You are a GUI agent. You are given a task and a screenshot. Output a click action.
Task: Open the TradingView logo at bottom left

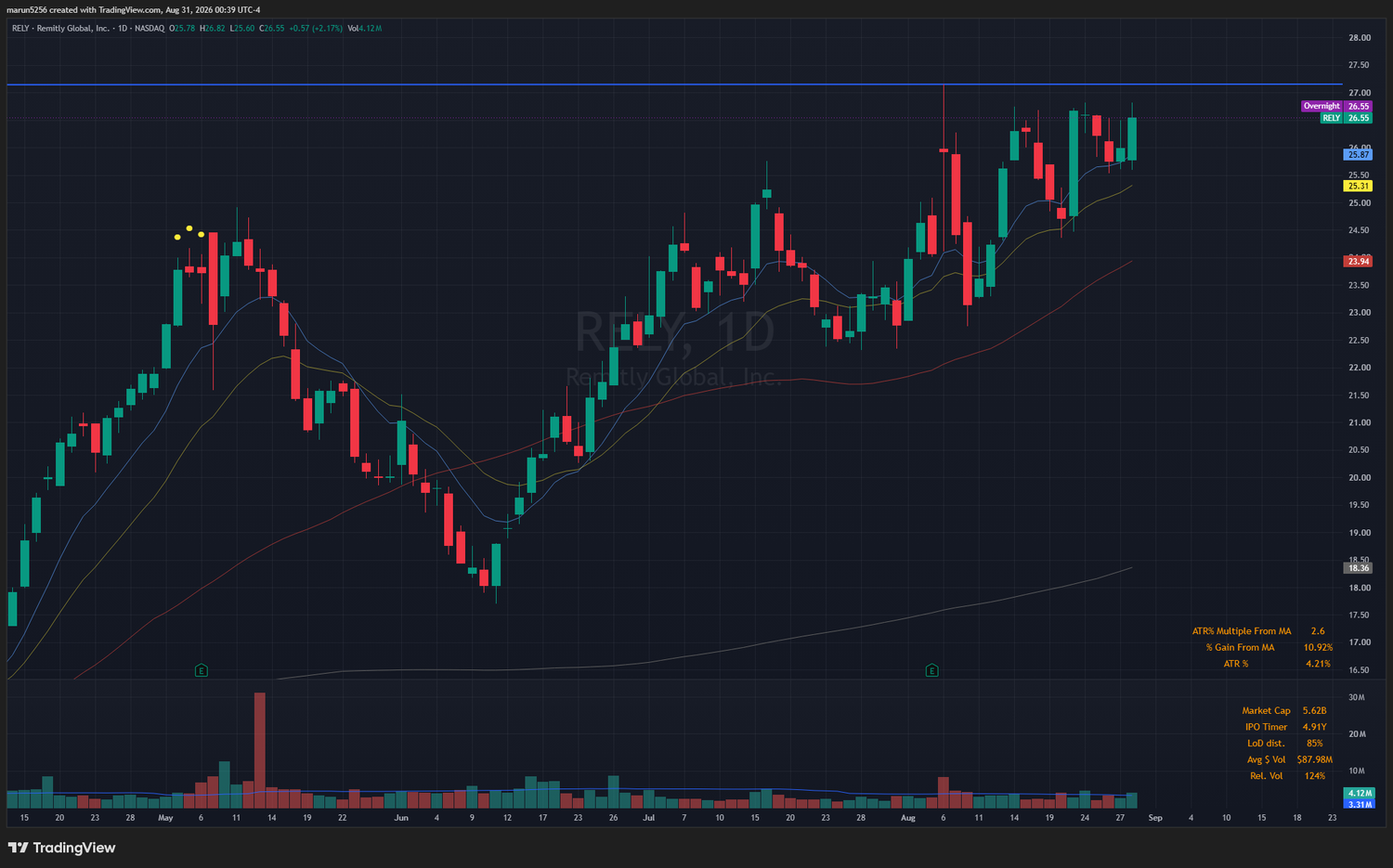pyautogui.click(x=61, y=848)
